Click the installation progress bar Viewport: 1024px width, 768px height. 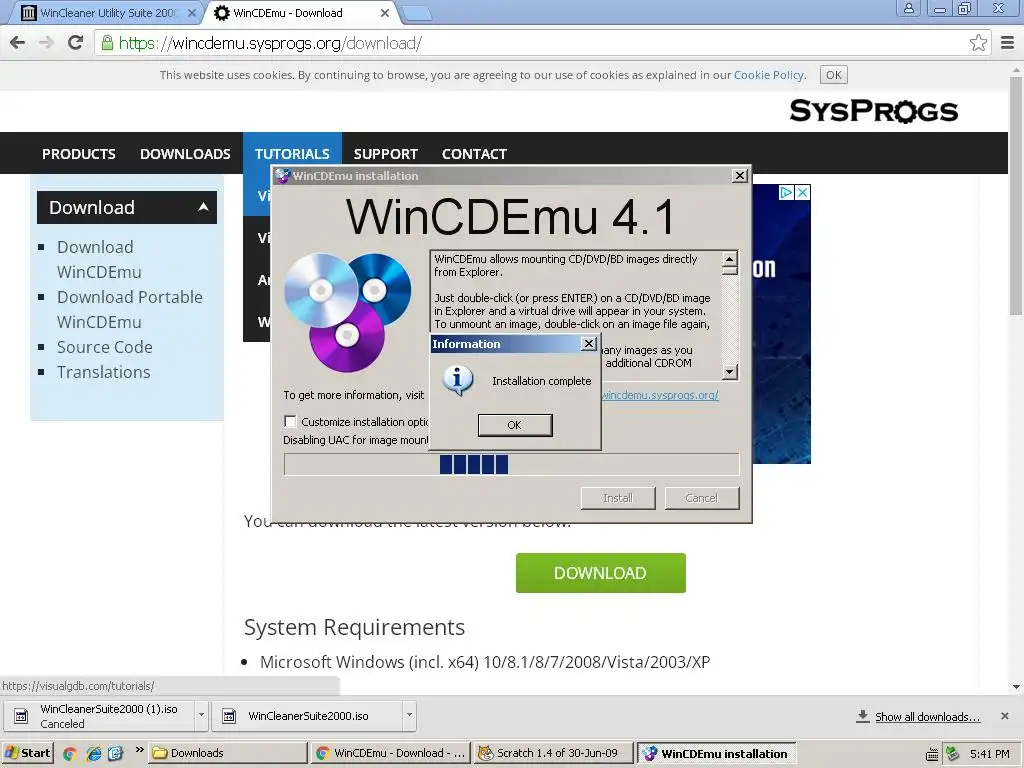511,464
